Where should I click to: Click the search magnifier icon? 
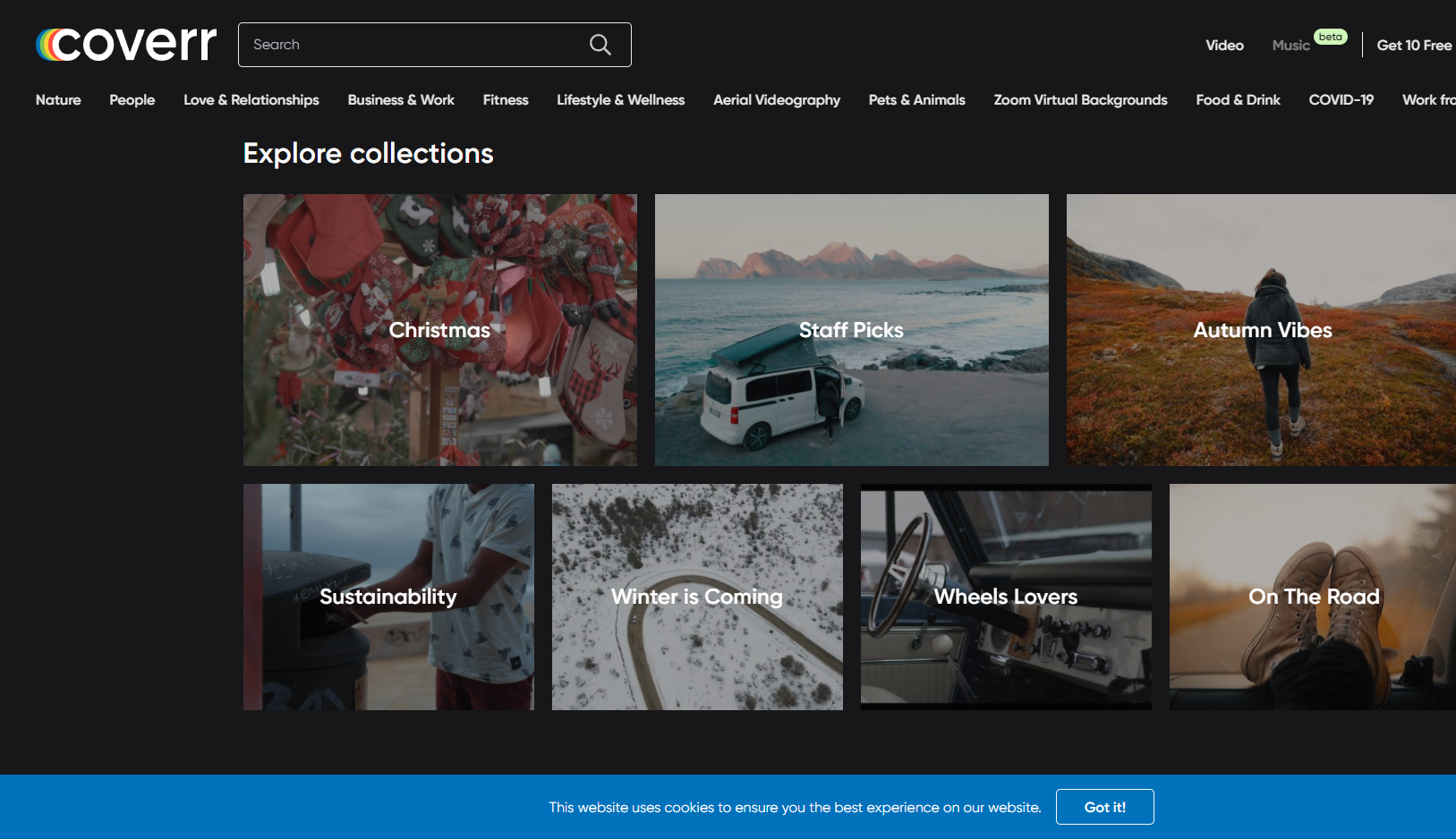pyautogui.click(x=600, y=45)
